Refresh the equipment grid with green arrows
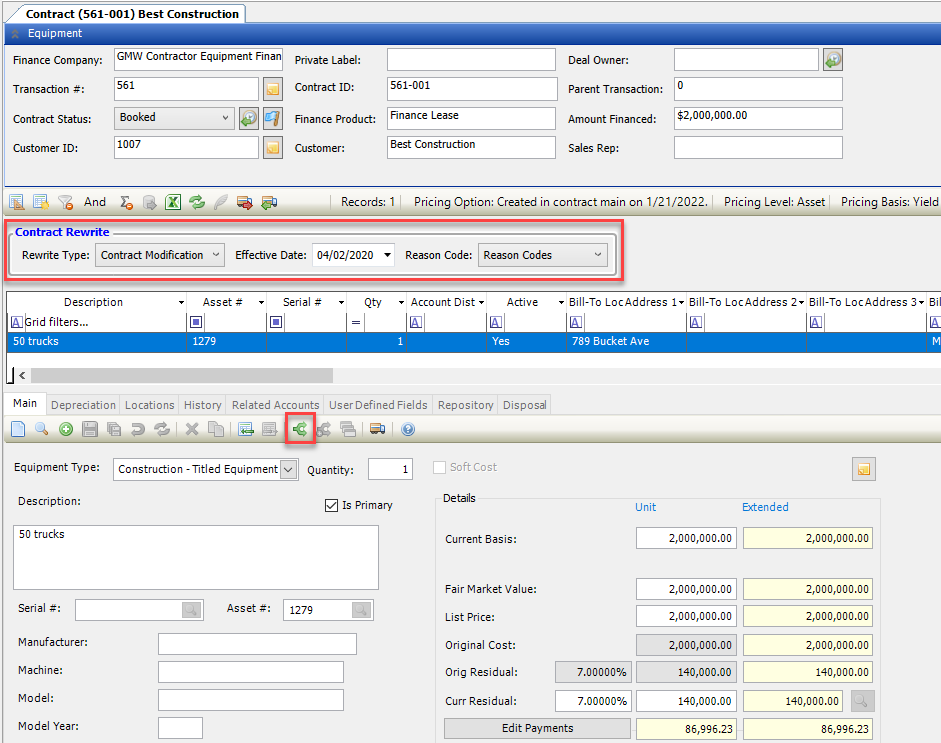The width and height of the screenshot is (941, 743). pos(197,202)
